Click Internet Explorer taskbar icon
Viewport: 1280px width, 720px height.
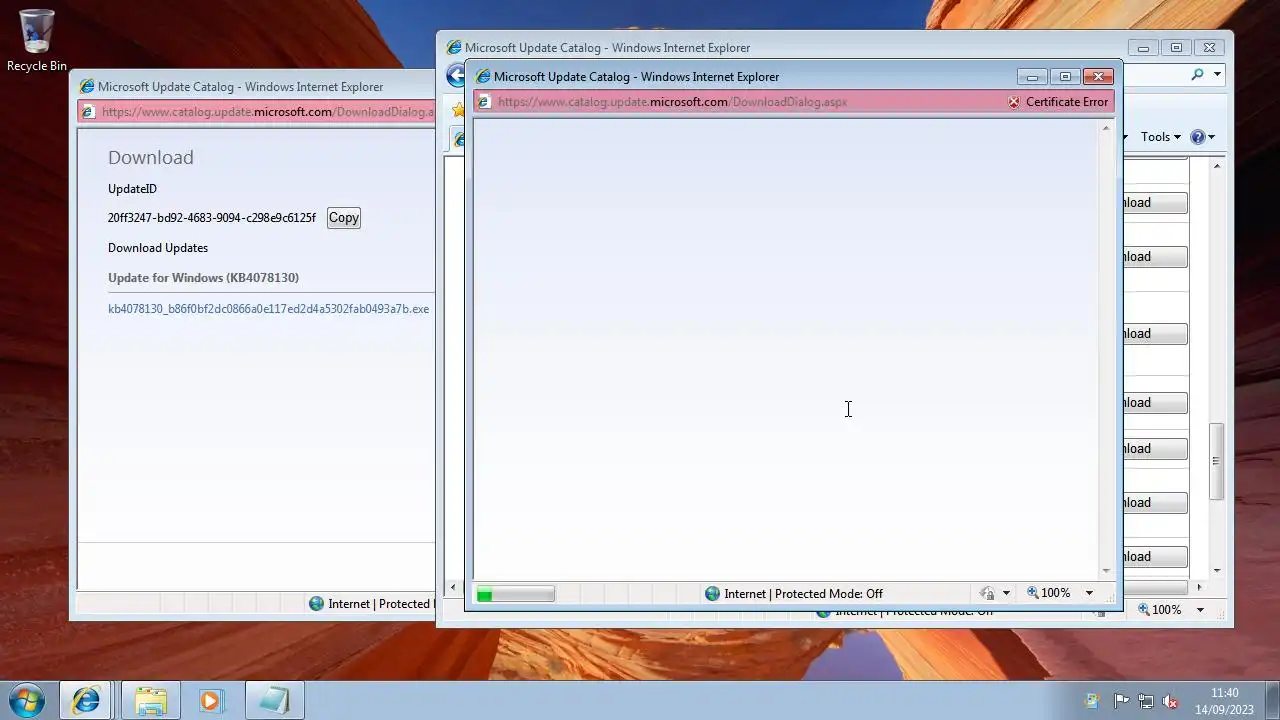pos(86,701)
